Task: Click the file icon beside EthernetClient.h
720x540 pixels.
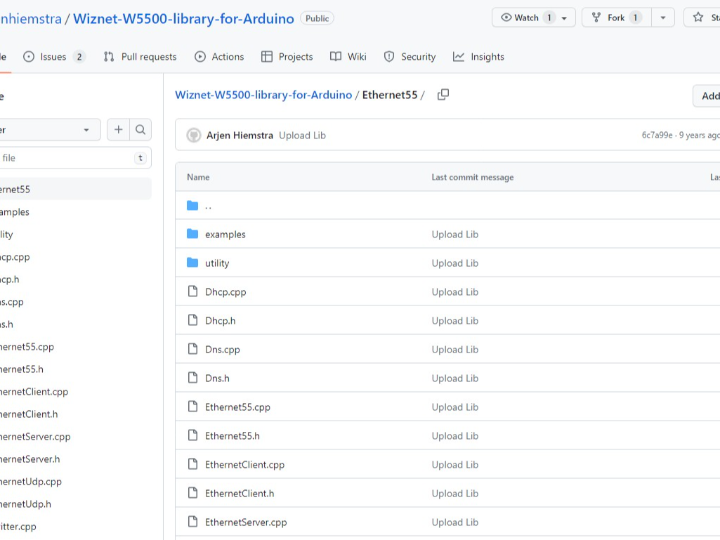Action: click(x=193, y=493)
